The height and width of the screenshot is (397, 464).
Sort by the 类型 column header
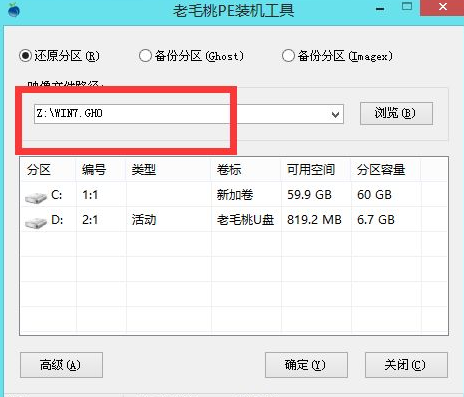(169, 170)
